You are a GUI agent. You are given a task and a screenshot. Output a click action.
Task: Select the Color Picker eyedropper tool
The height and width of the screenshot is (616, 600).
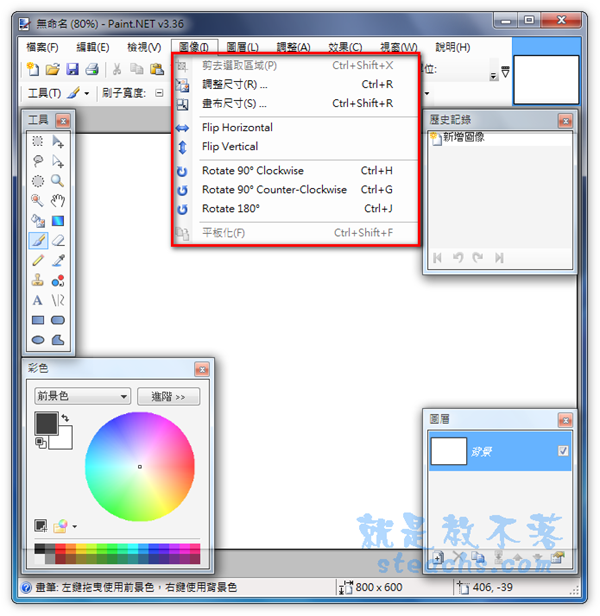tap(58, 260)
